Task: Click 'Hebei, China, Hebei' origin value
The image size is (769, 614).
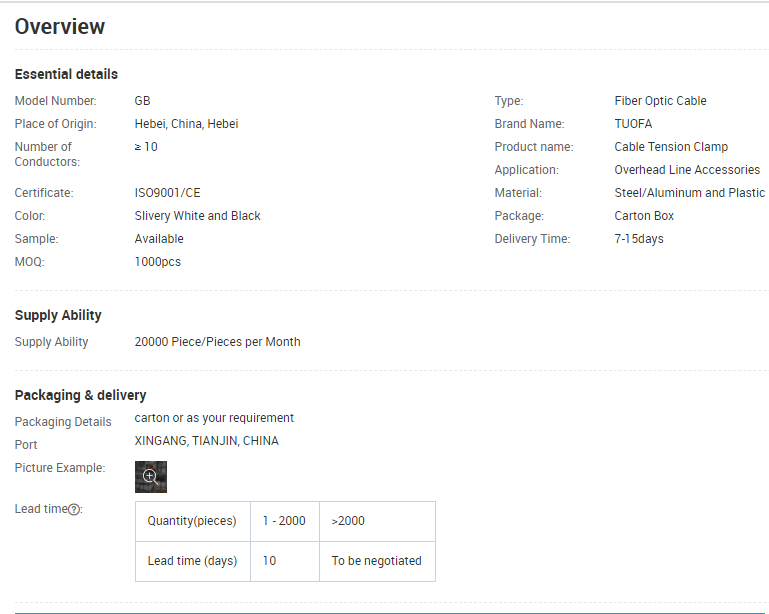Action: point(186,124)
